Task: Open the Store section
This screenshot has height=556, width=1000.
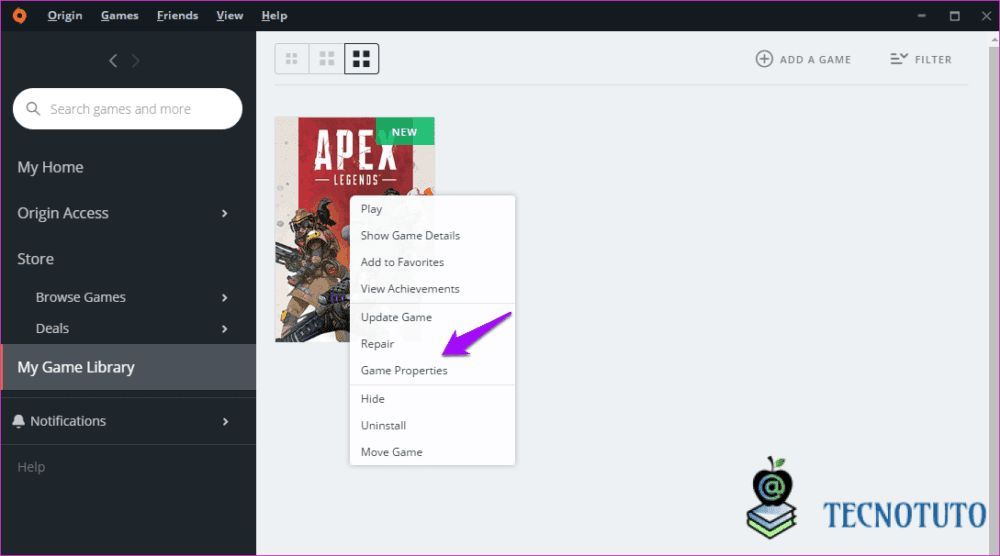Action: (36, 259)
